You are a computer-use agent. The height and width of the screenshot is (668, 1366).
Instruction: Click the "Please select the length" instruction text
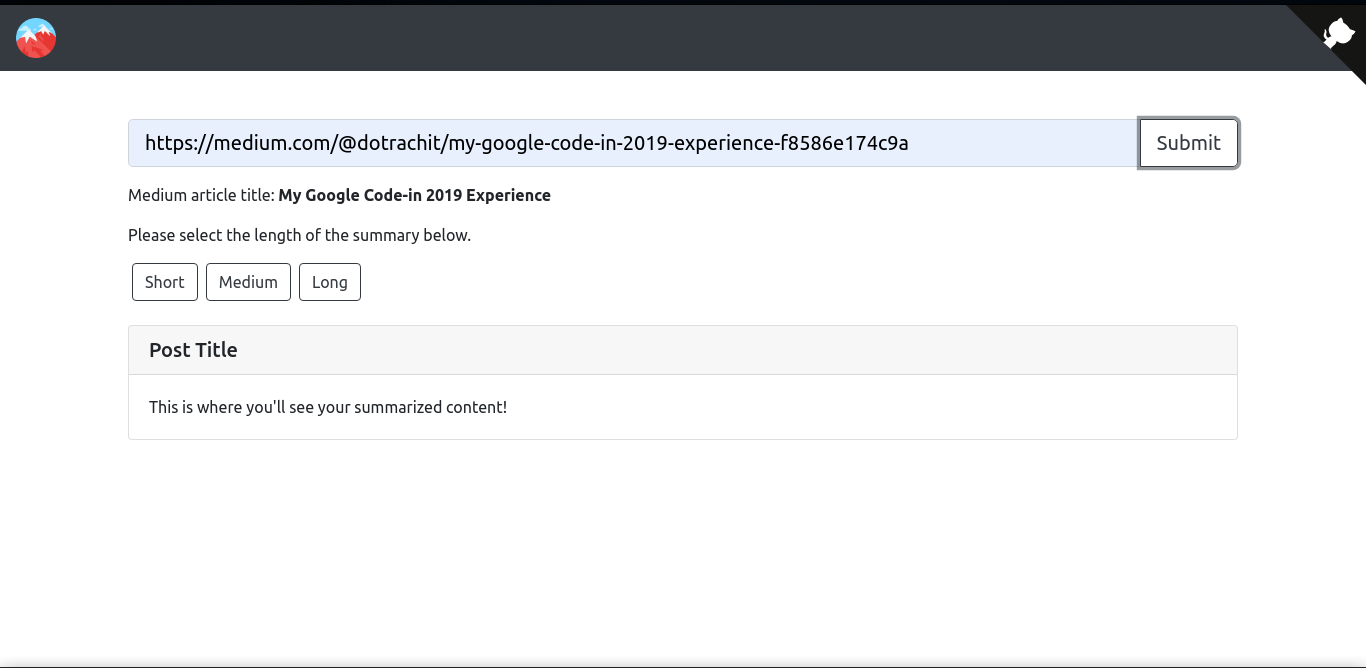(x=299, y=236)
